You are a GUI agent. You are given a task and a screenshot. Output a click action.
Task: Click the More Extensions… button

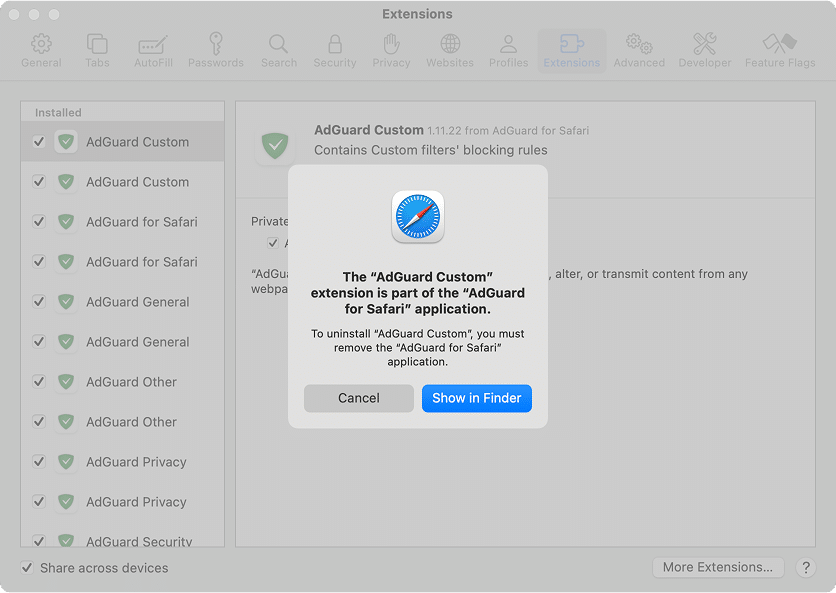click(x=718, y=567)
